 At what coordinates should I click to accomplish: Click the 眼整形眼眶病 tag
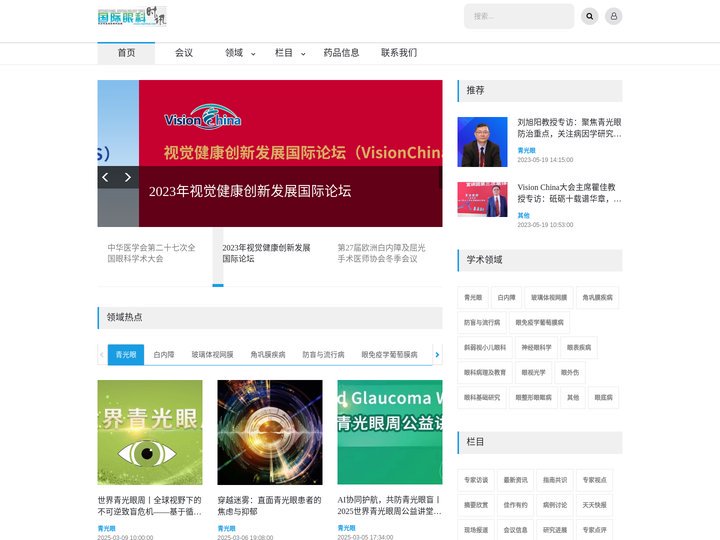click(x=534, y=397)
